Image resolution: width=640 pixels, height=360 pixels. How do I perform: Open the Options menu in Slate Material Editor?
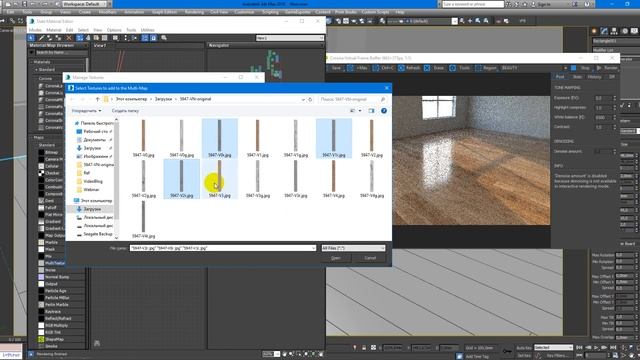point(114,30)
